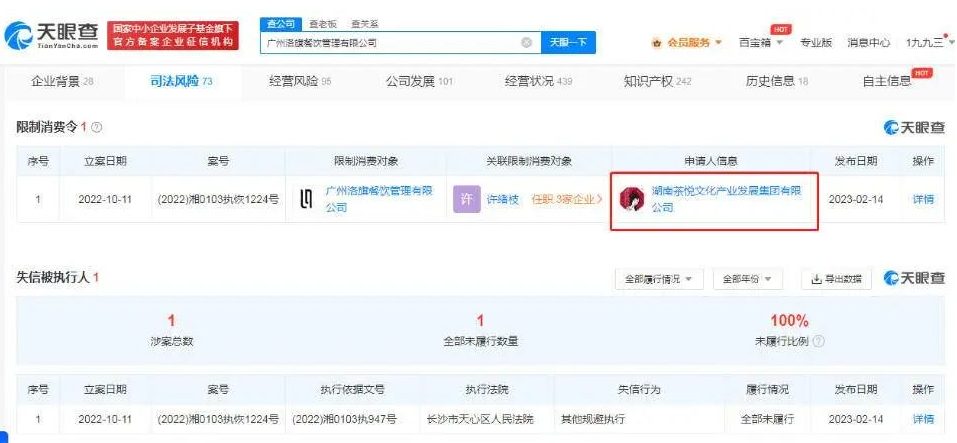Screen dimensions: 957x443
Task: Open 详情 in the 限制消费令 row
Action: tap(923, 200)
